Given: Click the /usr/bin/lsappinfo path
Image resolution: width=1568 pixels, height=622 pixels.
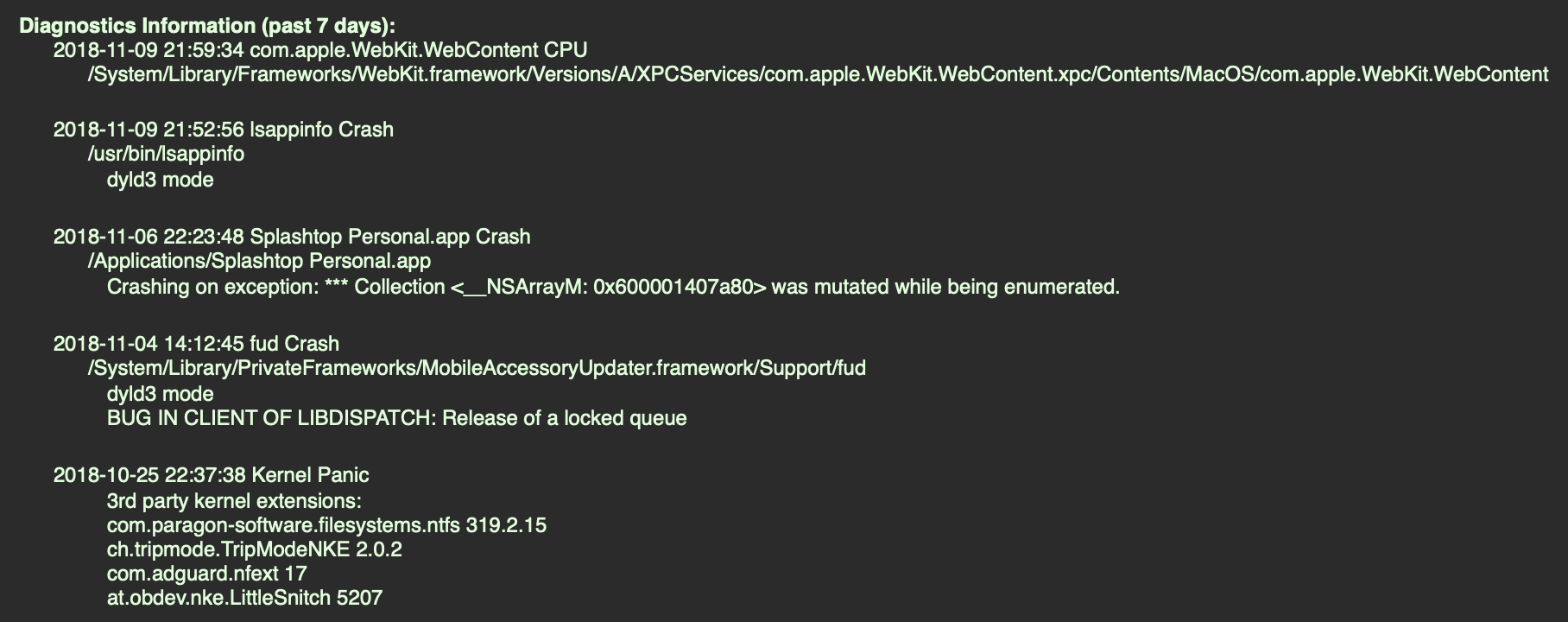Looking at the screenshot, I should tap(166, 154).
